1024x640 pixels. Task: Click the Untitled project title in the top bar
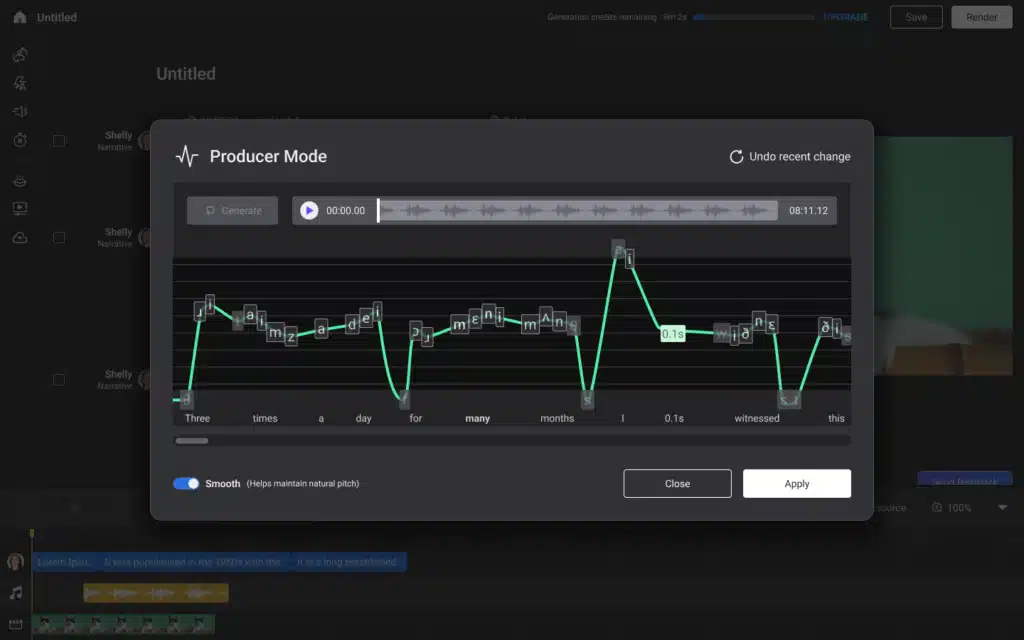click(x=55, y=16)
